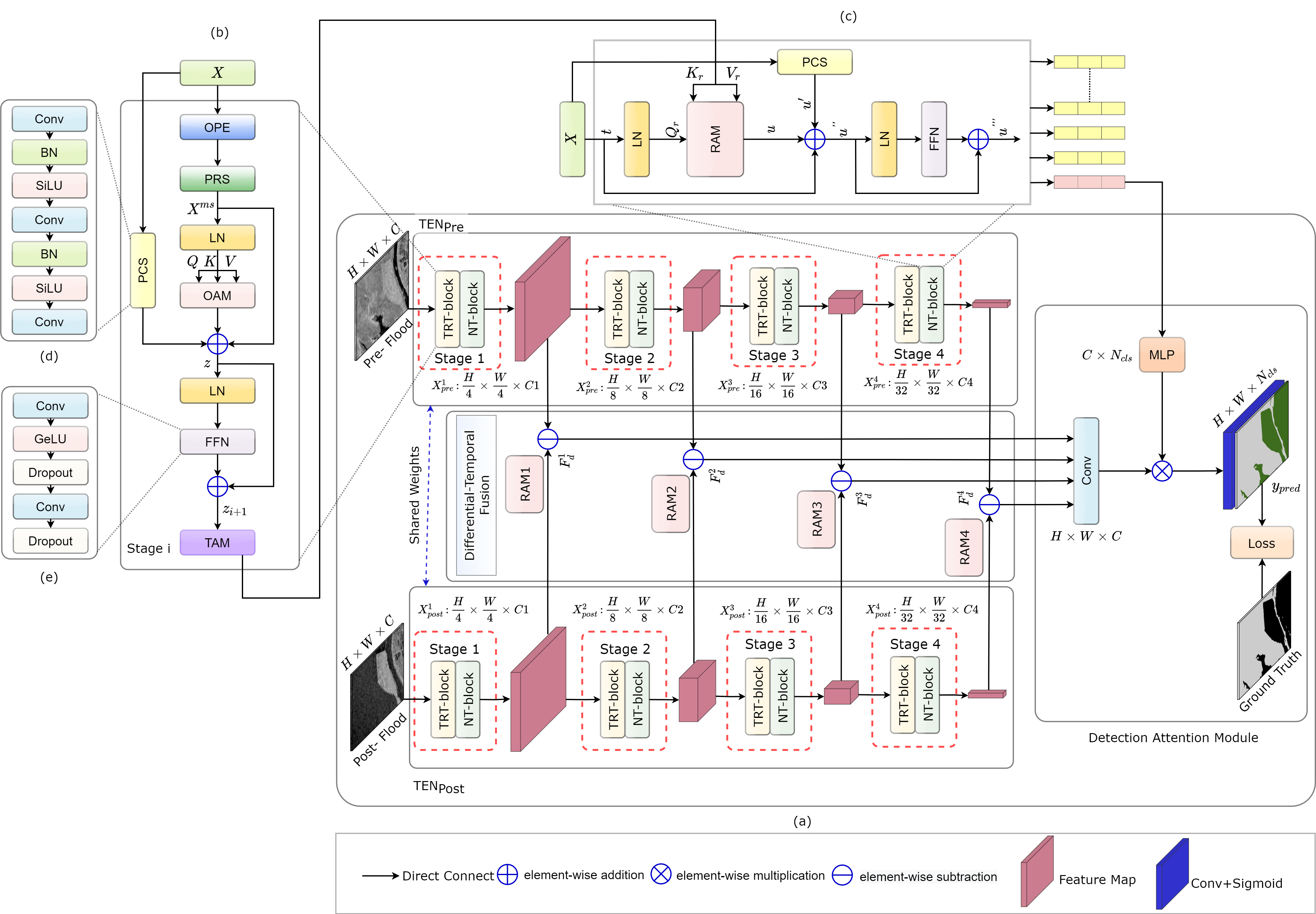Screen dimensions: 1316x914
Task: Click the TRT-block in pre-flood Stage 1
Action: point(448,309)
